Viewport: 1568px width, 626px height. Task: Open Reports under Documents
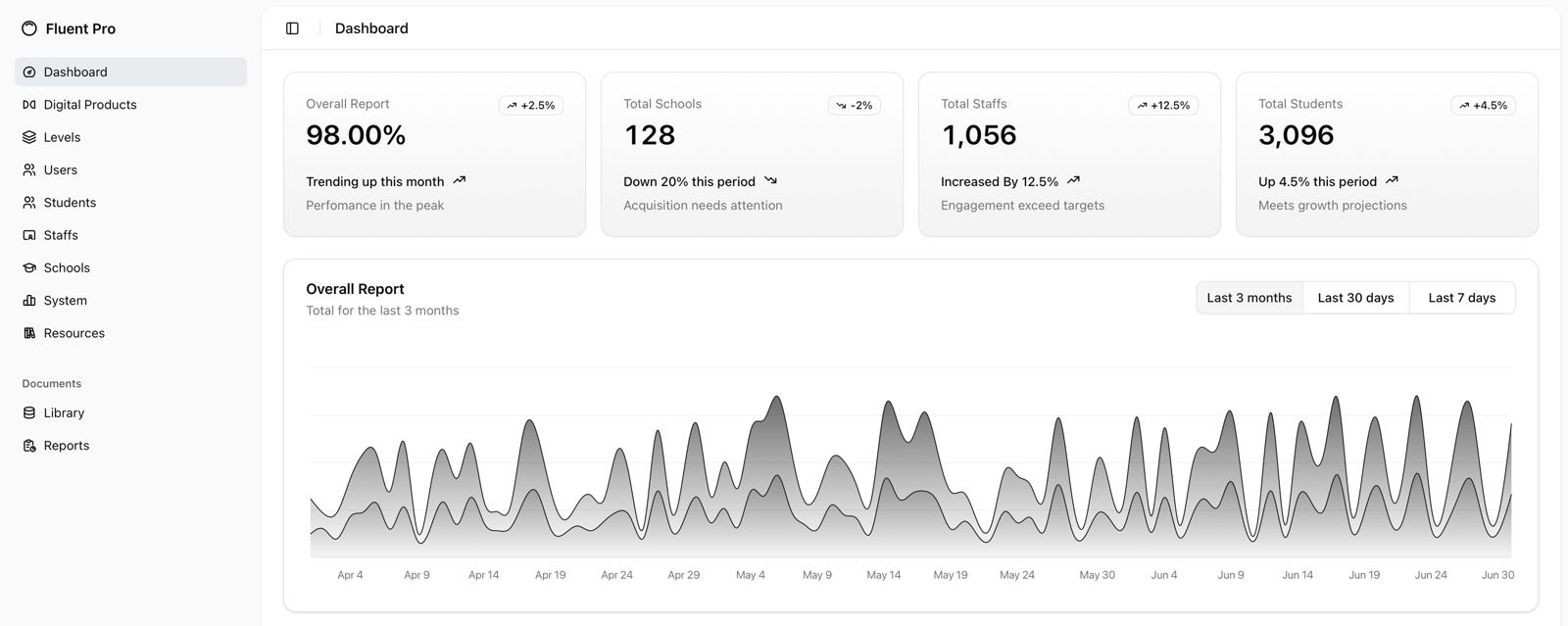coord(130,446)
